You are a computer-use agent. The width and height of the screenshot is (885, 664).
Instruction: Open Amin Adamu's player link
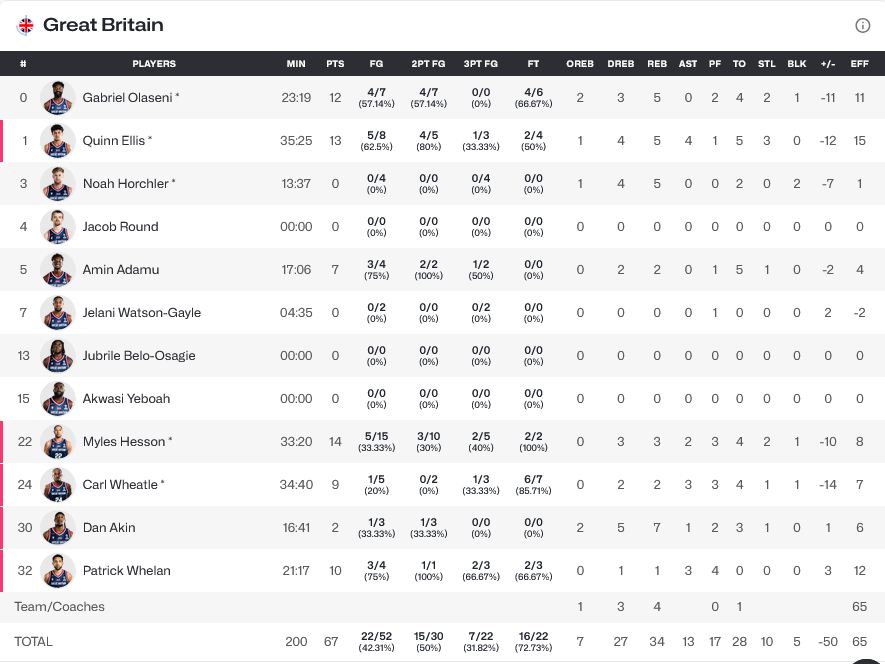121,270
